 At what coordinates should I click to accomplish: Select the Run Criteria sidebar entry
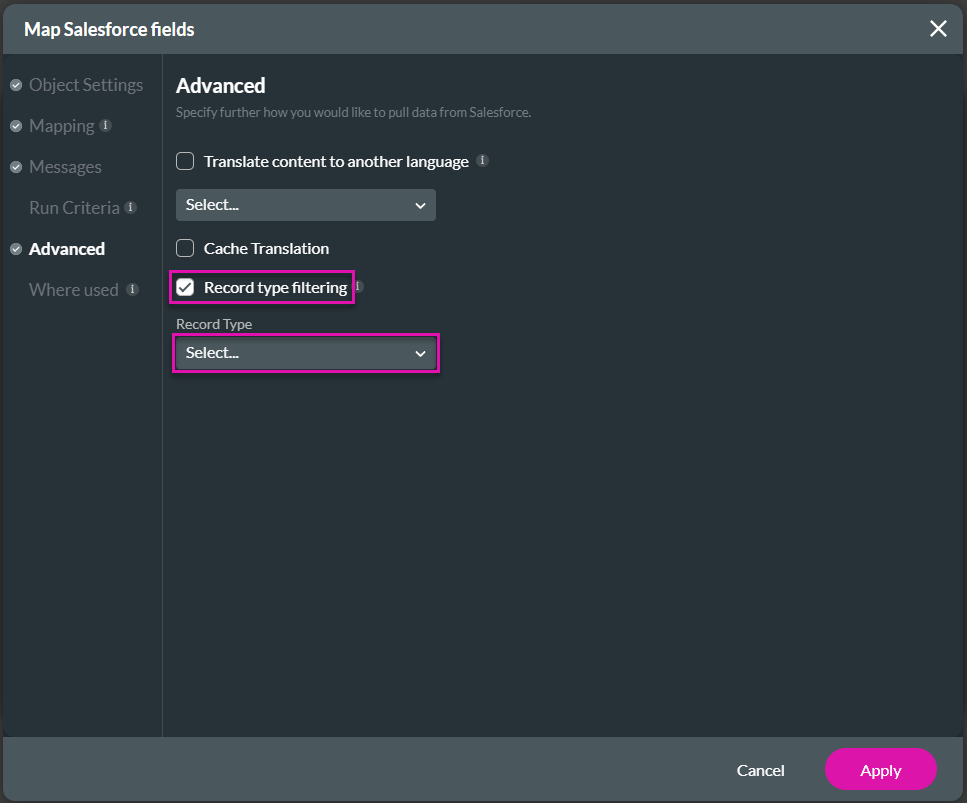coord(74,207)
